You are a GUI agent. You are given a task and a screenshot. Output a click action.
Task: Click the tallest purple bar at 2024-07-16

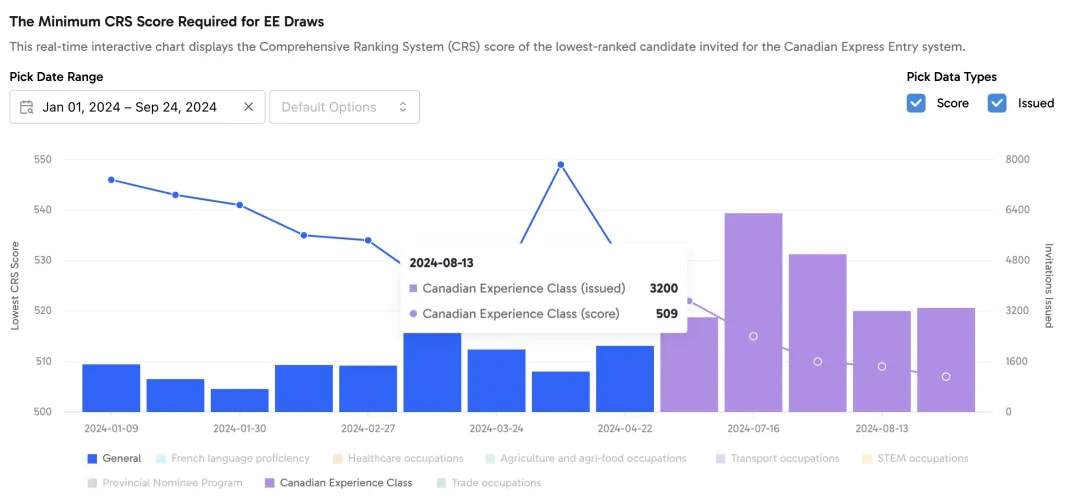coord(753,312)
